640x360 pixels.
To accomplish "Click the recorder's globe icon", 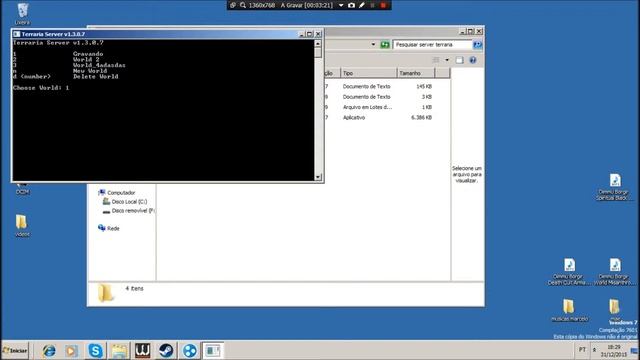I will [233, 5].
